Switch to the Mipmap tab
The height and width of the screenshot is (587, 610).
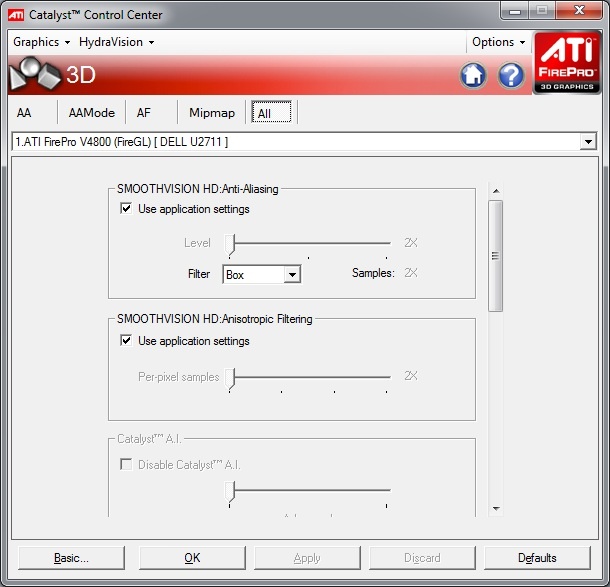point(212,113)
